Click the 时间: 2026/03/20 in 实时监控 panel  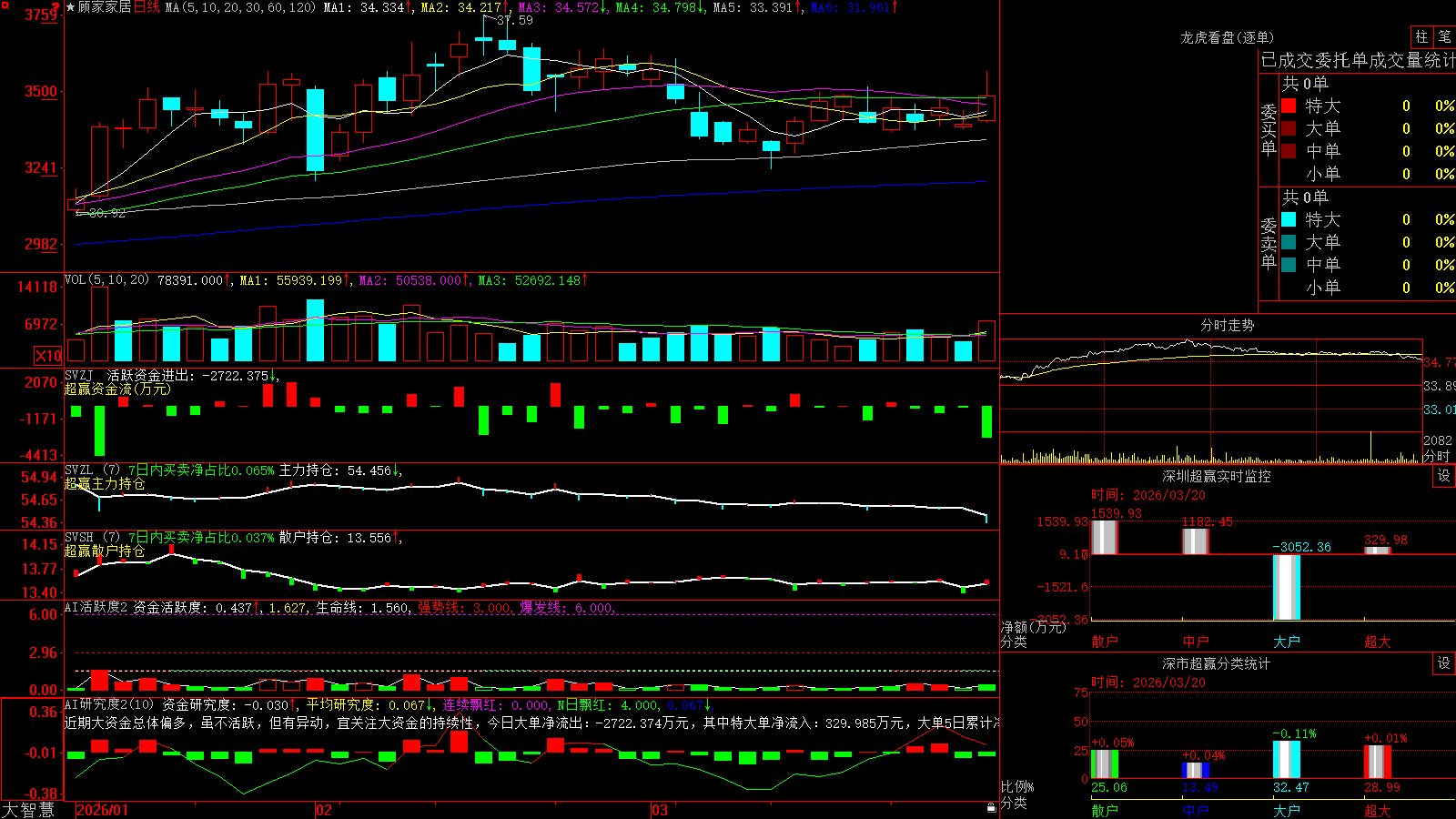[x=1148, y=495]
